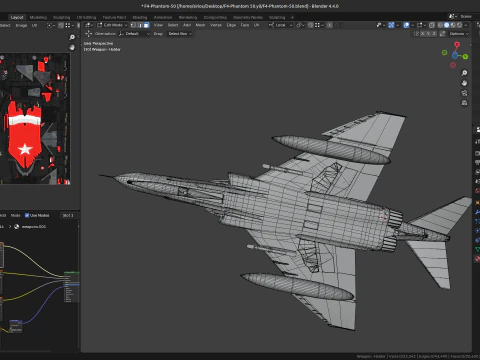Open the Local transform orientation dropdown
480x360 pixels.
click(x=281, y=25)
